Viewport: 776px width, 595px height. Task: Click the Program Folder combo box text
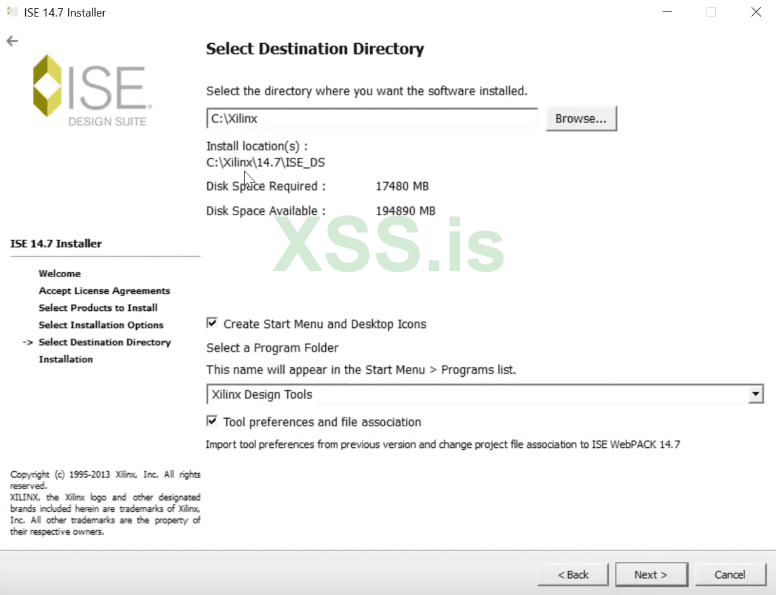262,395
